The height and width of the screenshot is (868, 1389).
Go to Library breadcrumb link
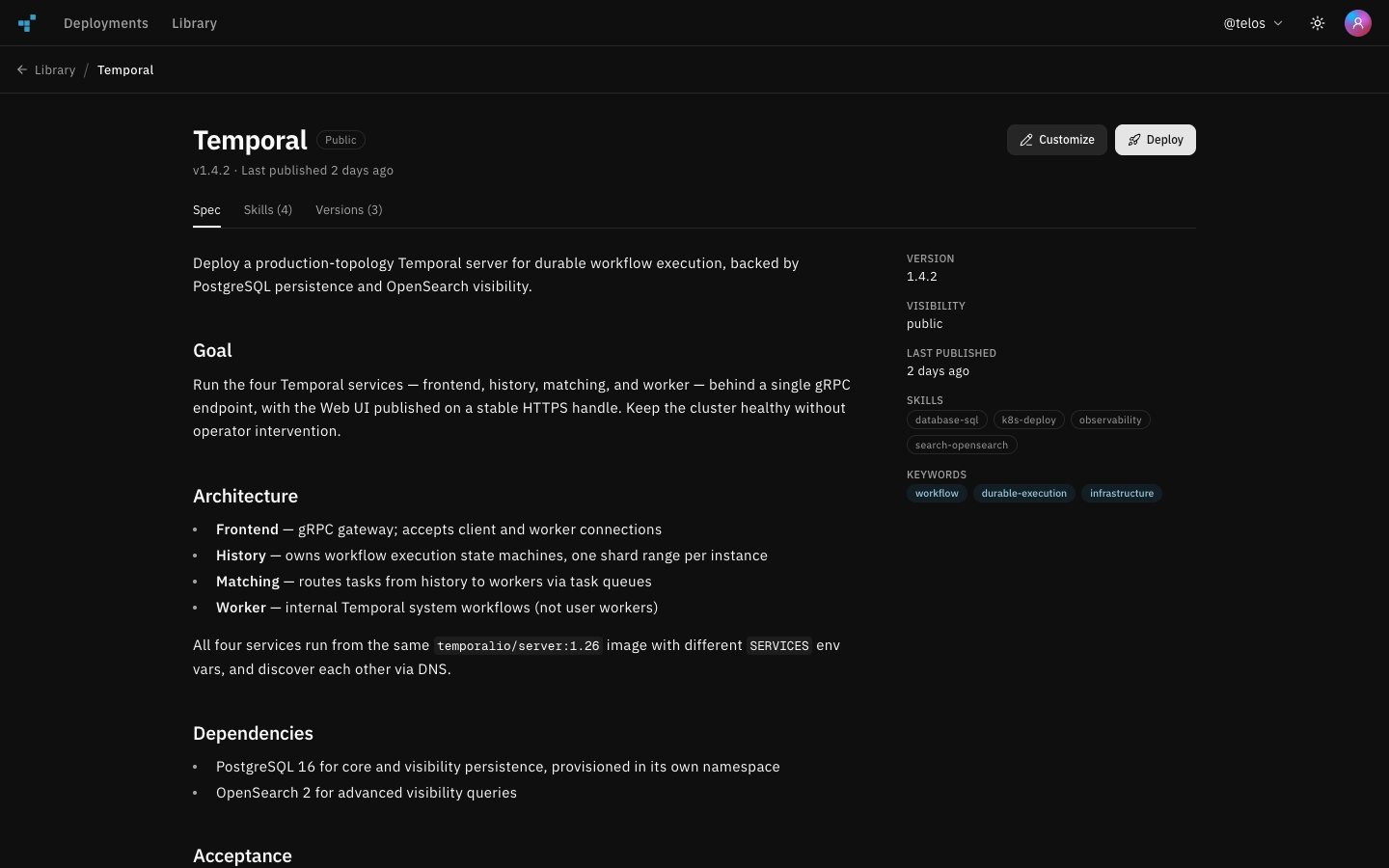click(x=55, y=70)
